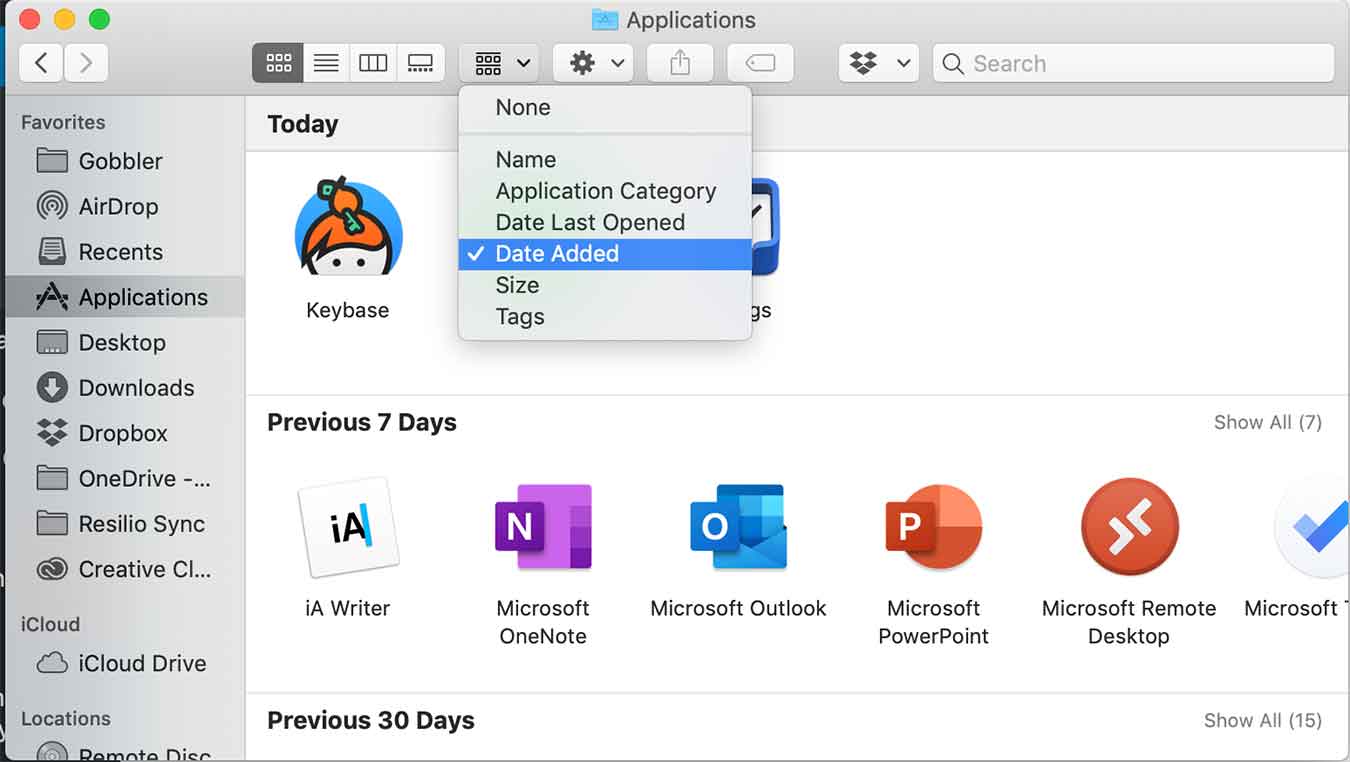Select the Name grouping option
Screen dimensions: 1350x762
click(x=526, y=159)
